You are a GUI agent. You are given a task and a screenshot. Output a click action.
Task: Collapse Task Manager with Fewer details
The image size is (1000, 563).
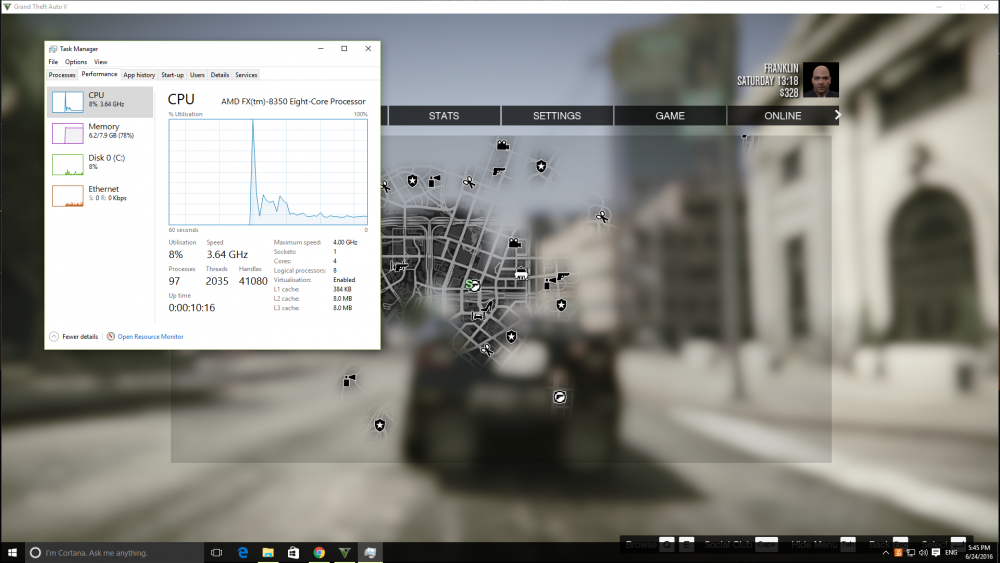[74, 337]
